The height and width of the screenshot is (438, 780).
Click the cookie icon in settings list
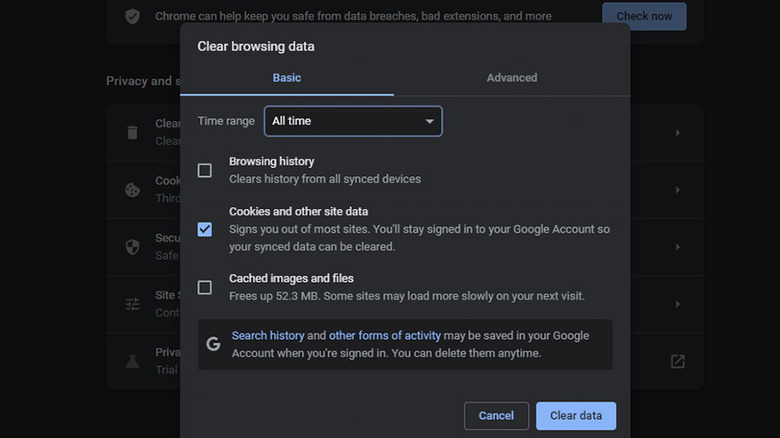pyautogui.click(x=132, y=189)
